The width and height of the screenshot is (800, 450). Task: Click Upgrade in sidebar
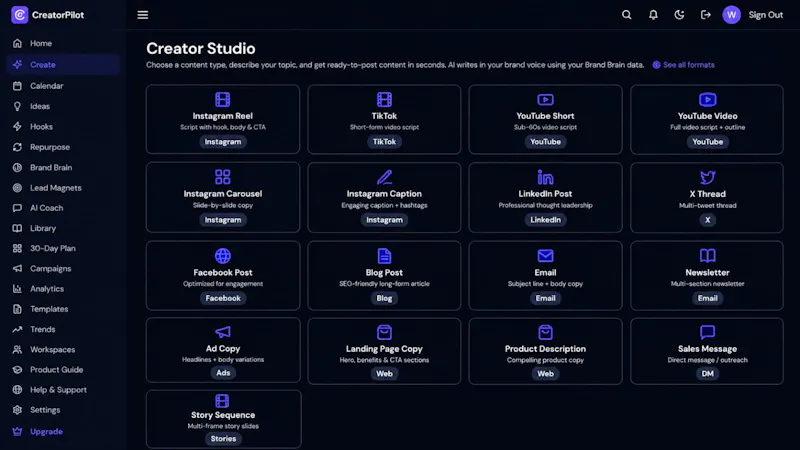pyautogui.click(x=63, y=432)
